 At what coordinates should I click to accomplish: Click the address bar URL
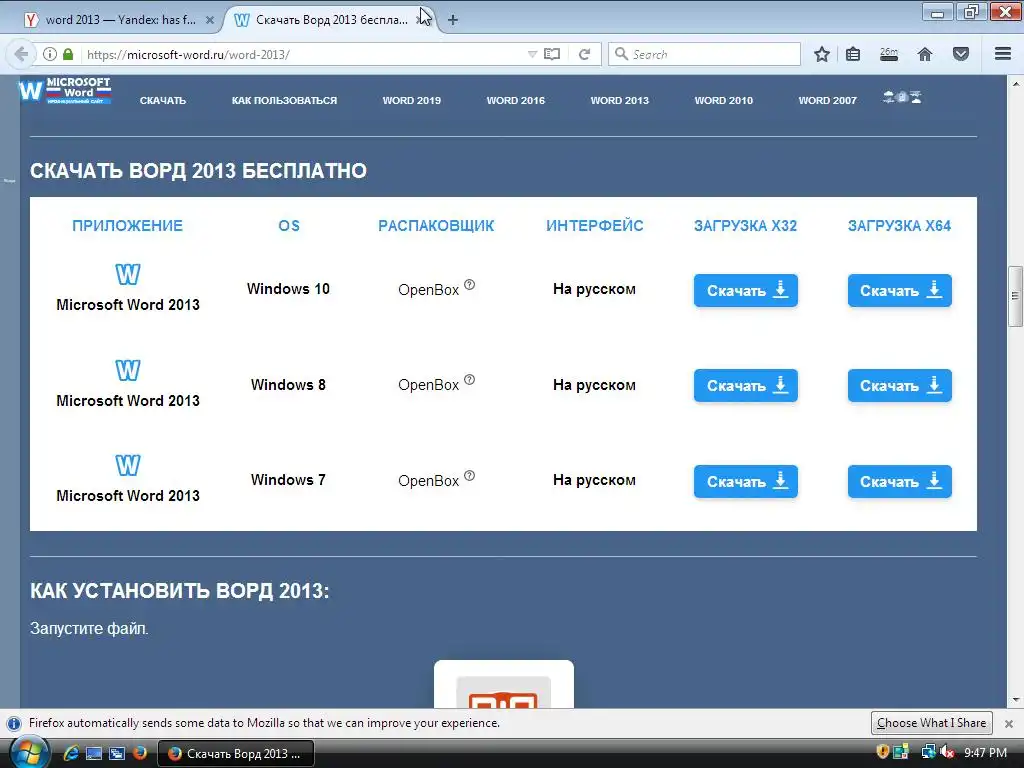click(x=188, y=55)
